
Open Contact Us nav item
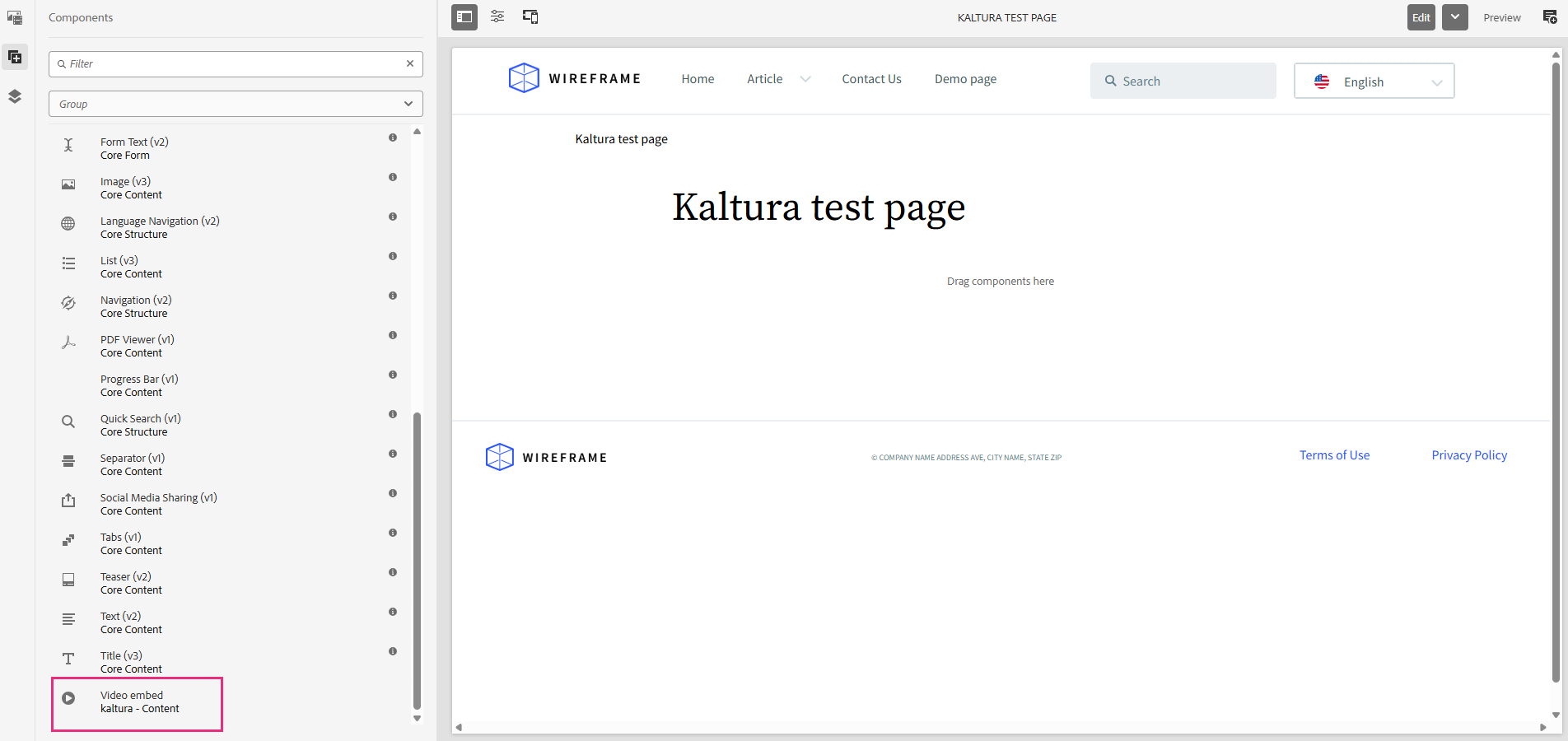point(871,79)
